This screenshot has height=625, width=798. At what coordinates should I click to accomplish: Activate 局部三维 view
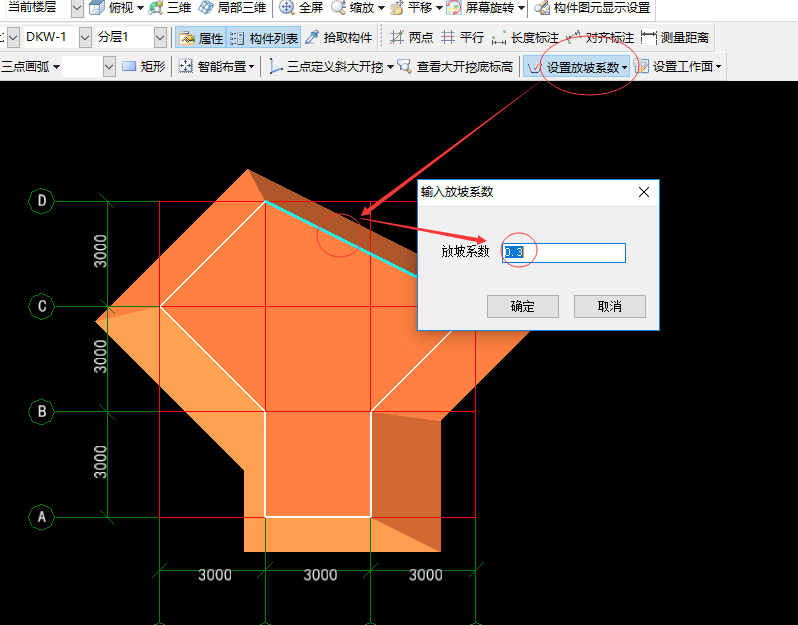[x=232, y=8]
